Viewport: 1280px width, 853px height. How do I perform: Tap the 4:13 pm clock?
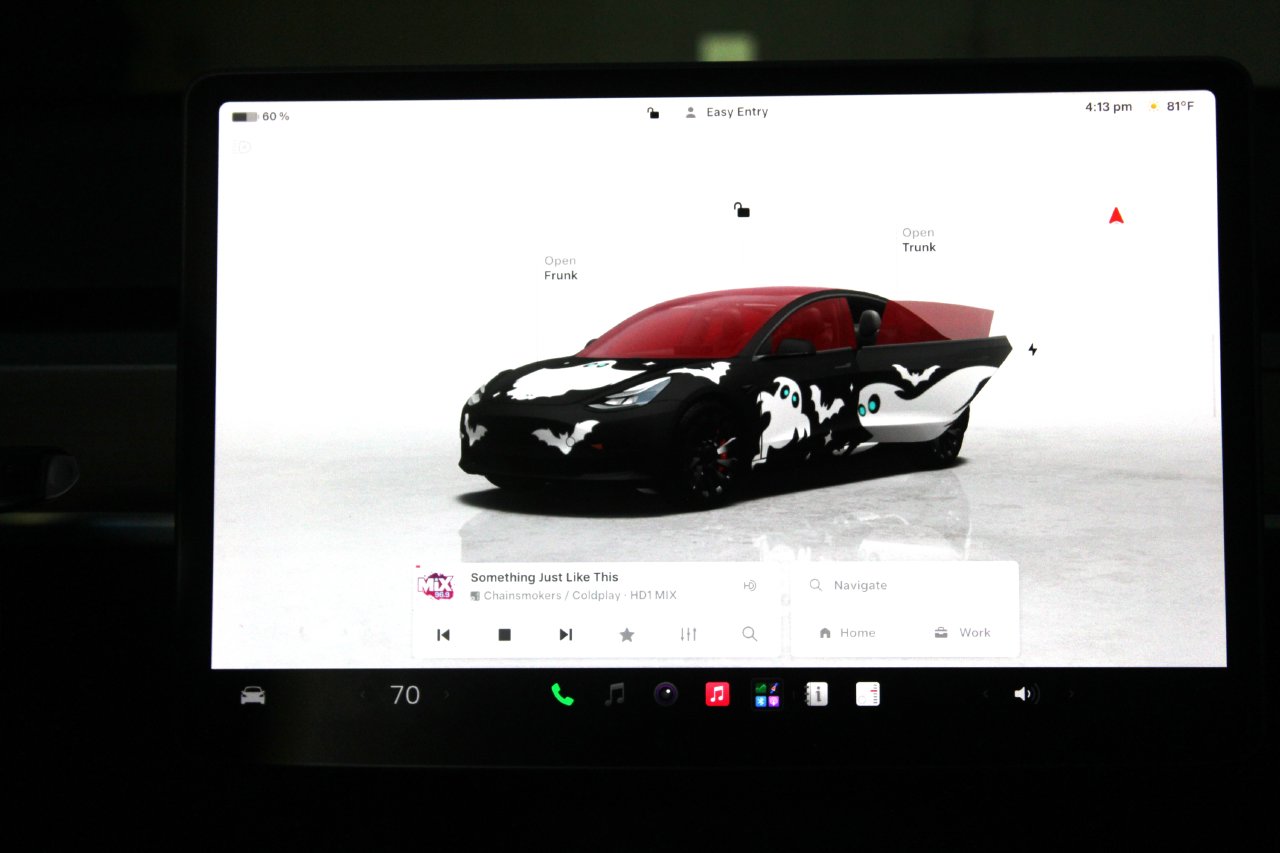click(1108, 107)
